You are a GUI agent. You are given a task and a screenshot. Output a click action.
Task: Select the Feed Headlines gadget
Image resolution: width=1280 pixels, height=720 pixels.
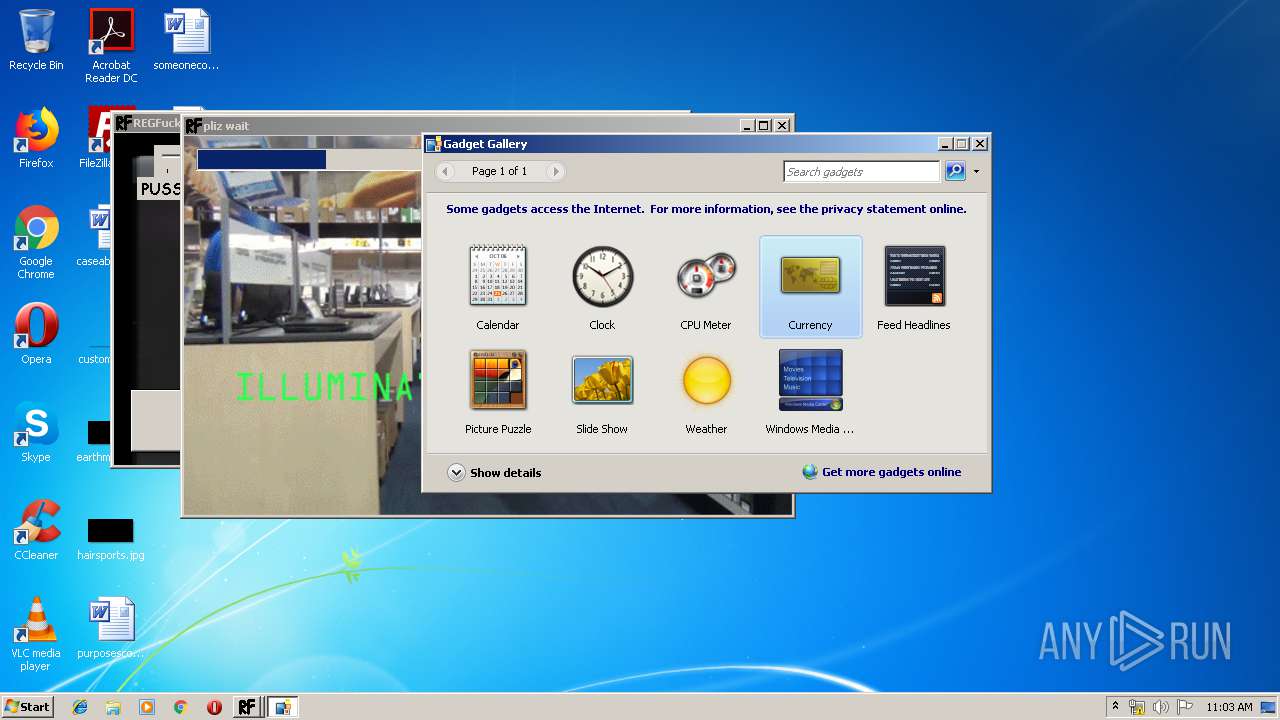pos(914,287)
